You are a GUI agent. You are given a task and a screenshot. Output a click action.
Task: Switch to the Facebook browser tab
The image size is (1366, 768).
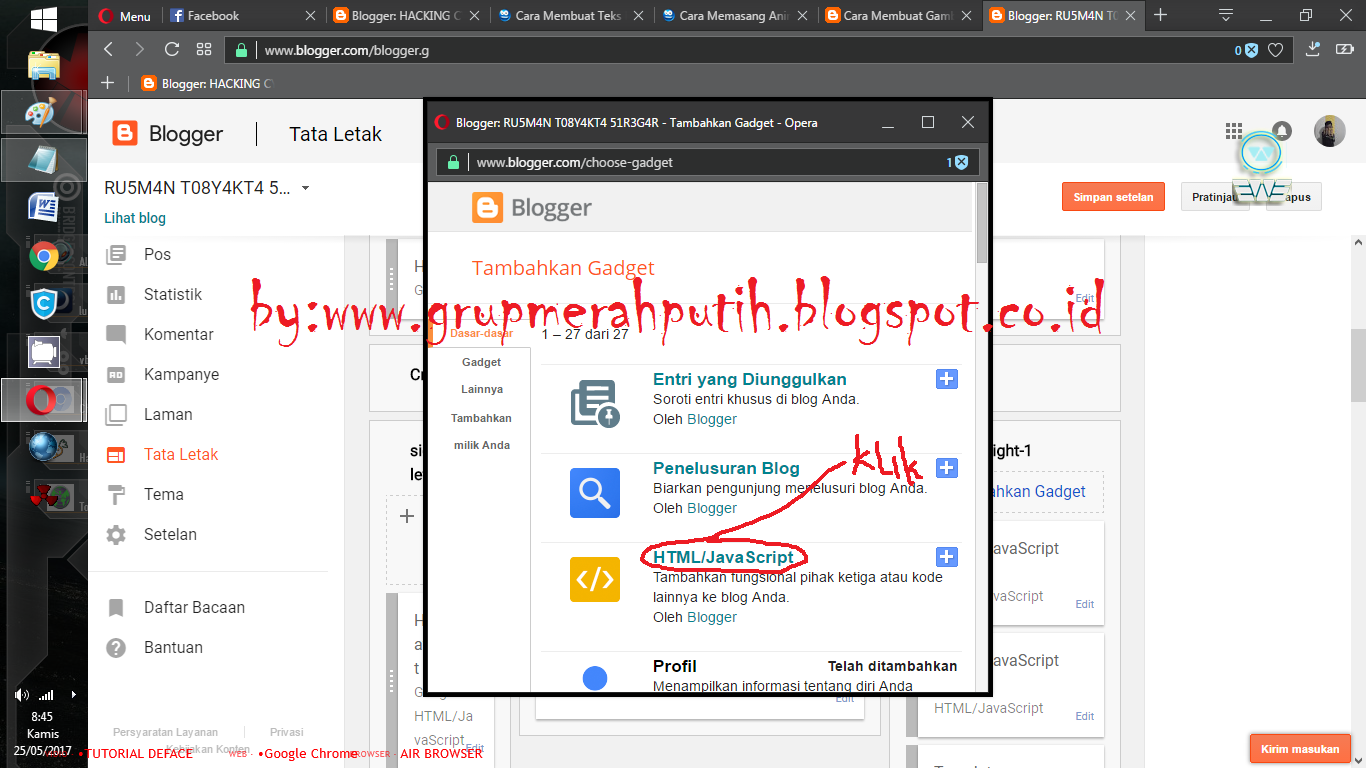click(241, 16)
